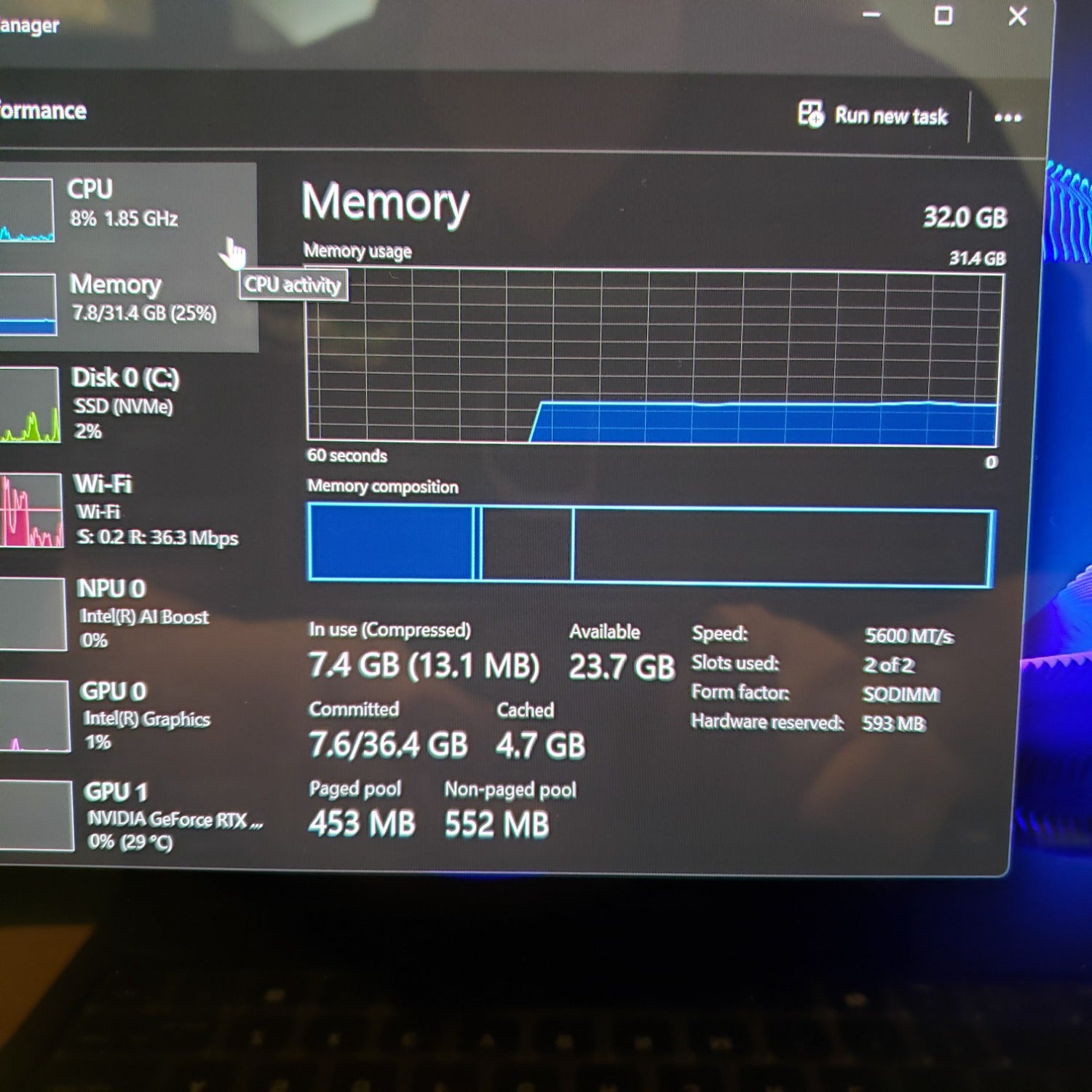Open the three-dot more options menu
This screenshot has height=1092, width=1092.
(1008, 118)
